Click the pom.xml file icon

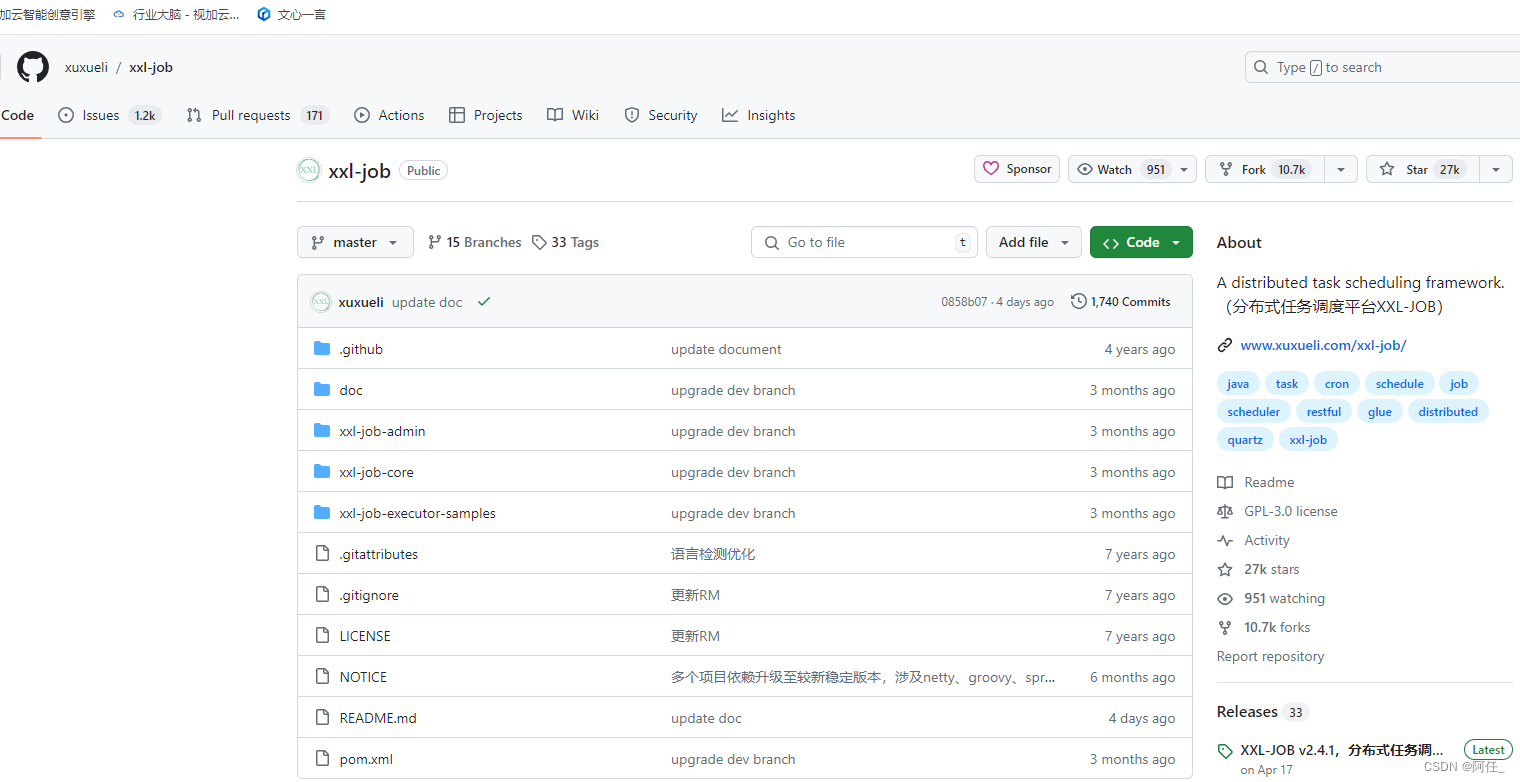click(x=322, y=759)
